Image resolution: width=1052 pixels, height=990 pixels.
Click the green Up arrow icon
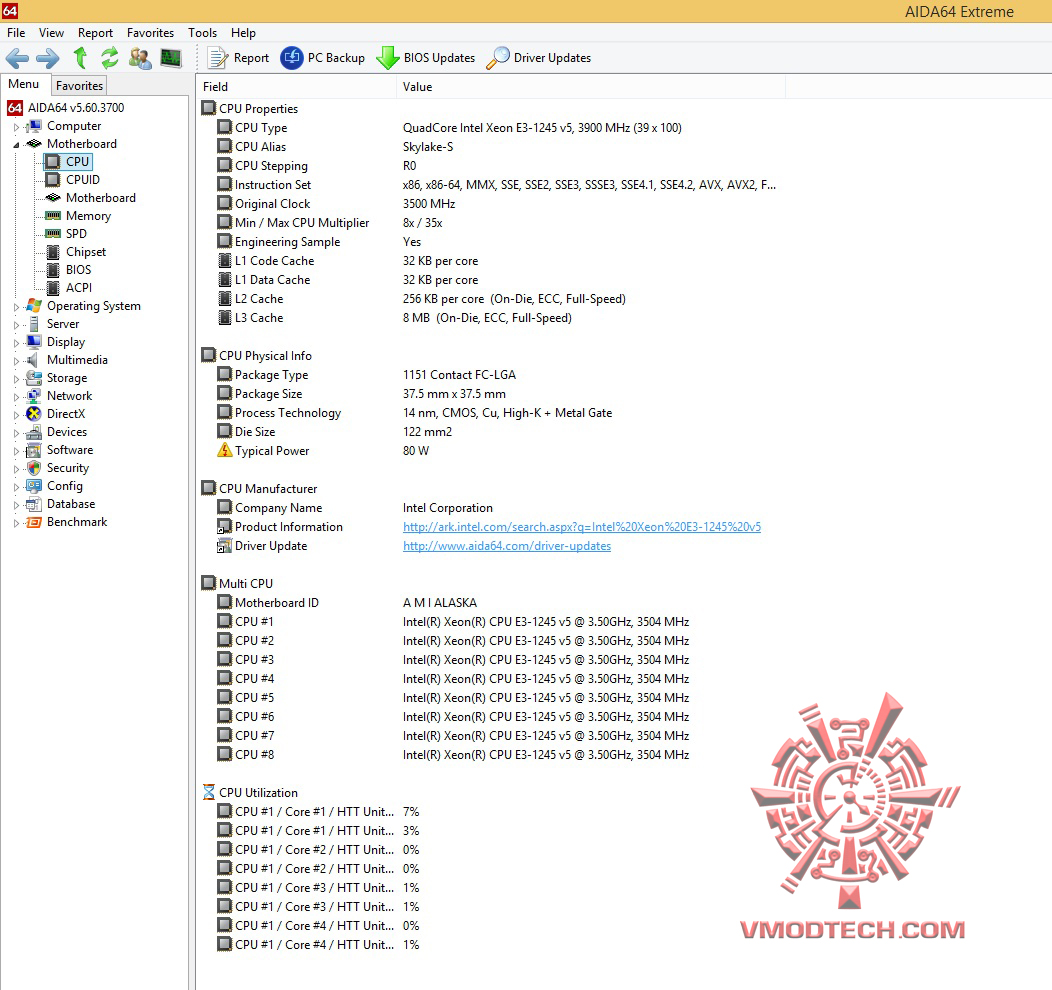coord(81,58)
